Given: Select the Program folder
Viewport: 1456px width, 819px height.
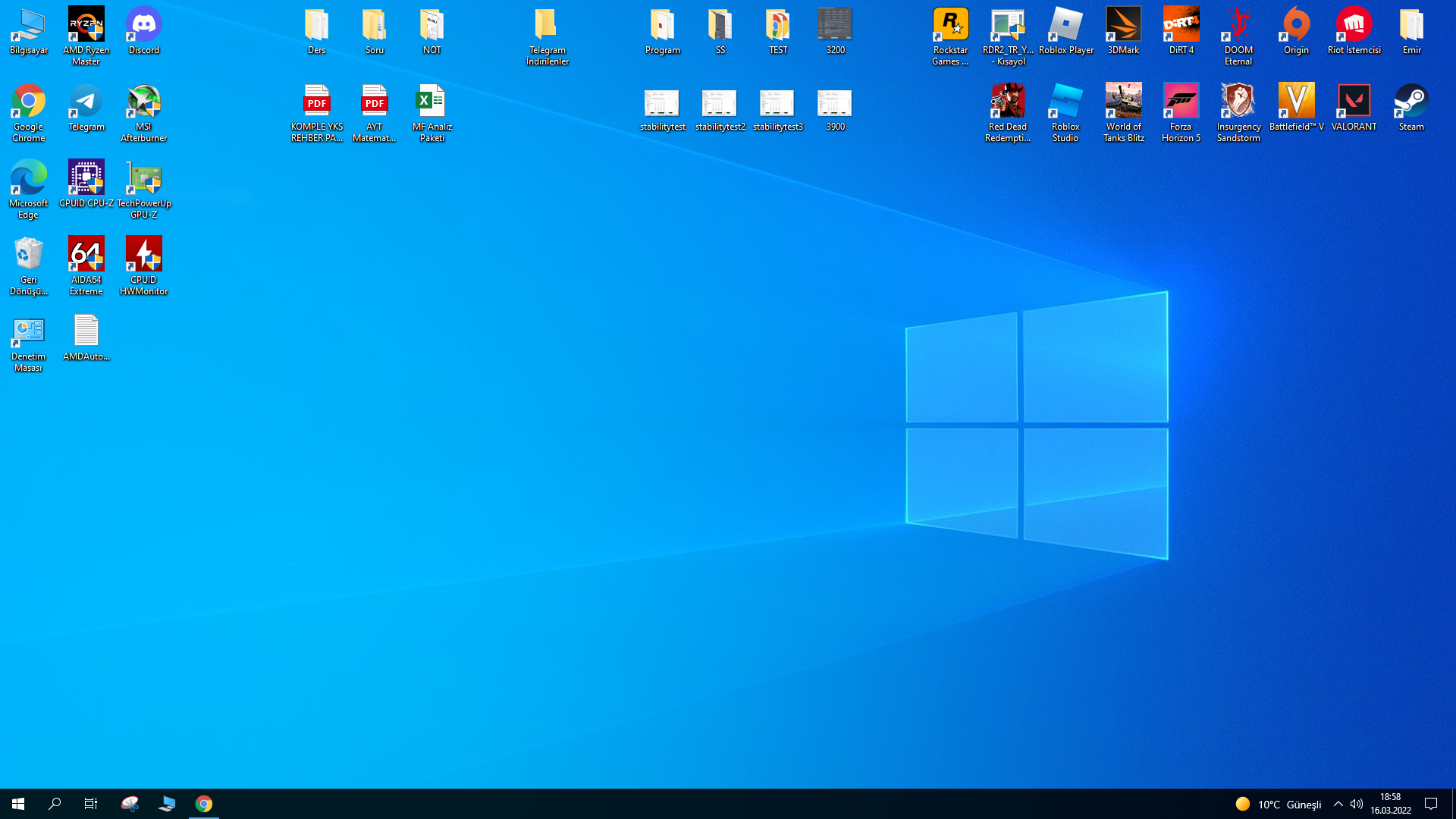Looking at the screenshot, I should (663, 32).
